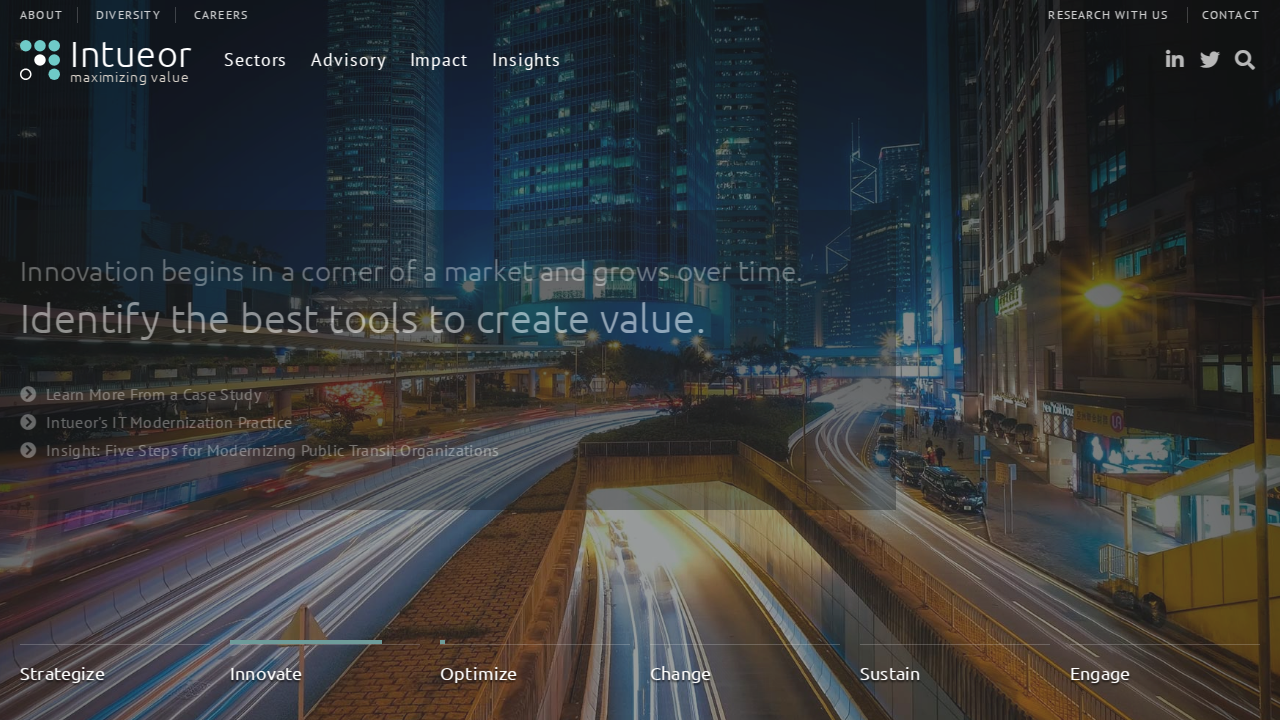Show the Change slide

(x=680, y=674)
